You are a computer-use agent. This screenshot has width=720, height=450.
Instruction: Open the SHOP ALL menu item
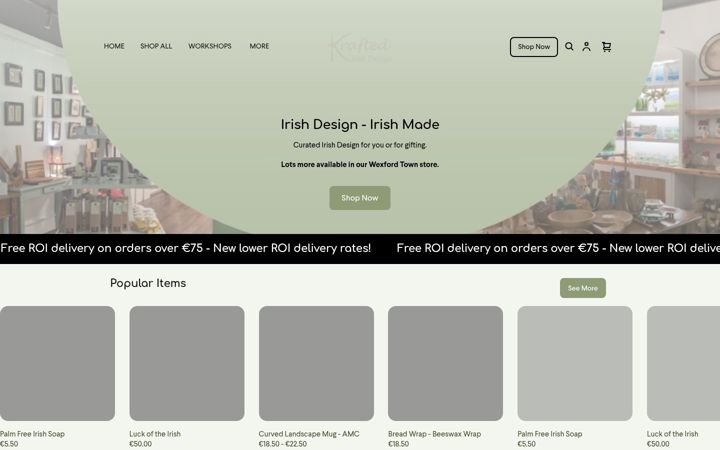[x=156, y=46]
